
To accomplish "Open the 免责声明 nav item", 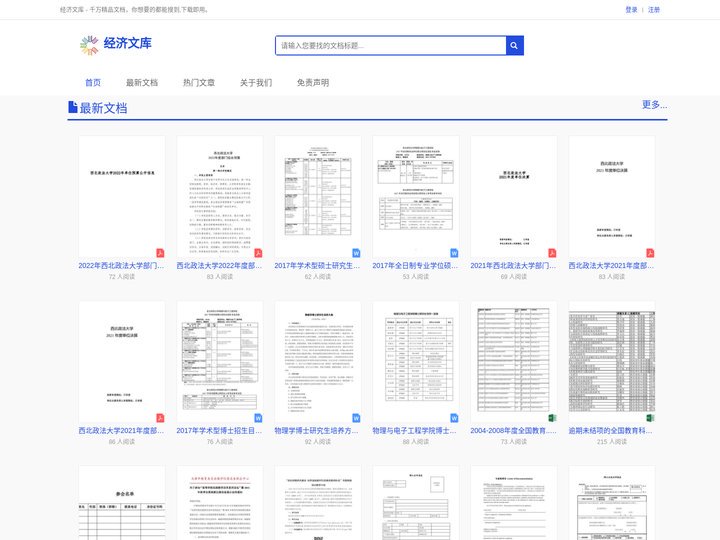I will (x=313, y=83).
